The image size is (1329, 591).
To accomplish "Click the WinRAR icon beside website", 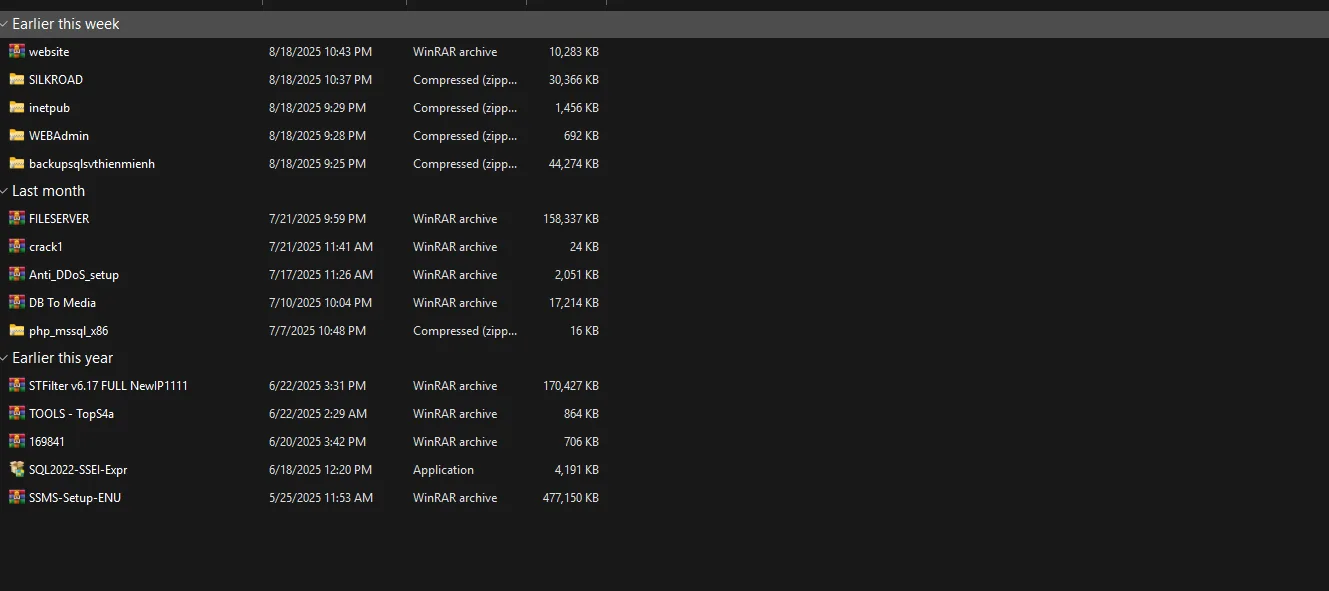I will tap(16, 51).
